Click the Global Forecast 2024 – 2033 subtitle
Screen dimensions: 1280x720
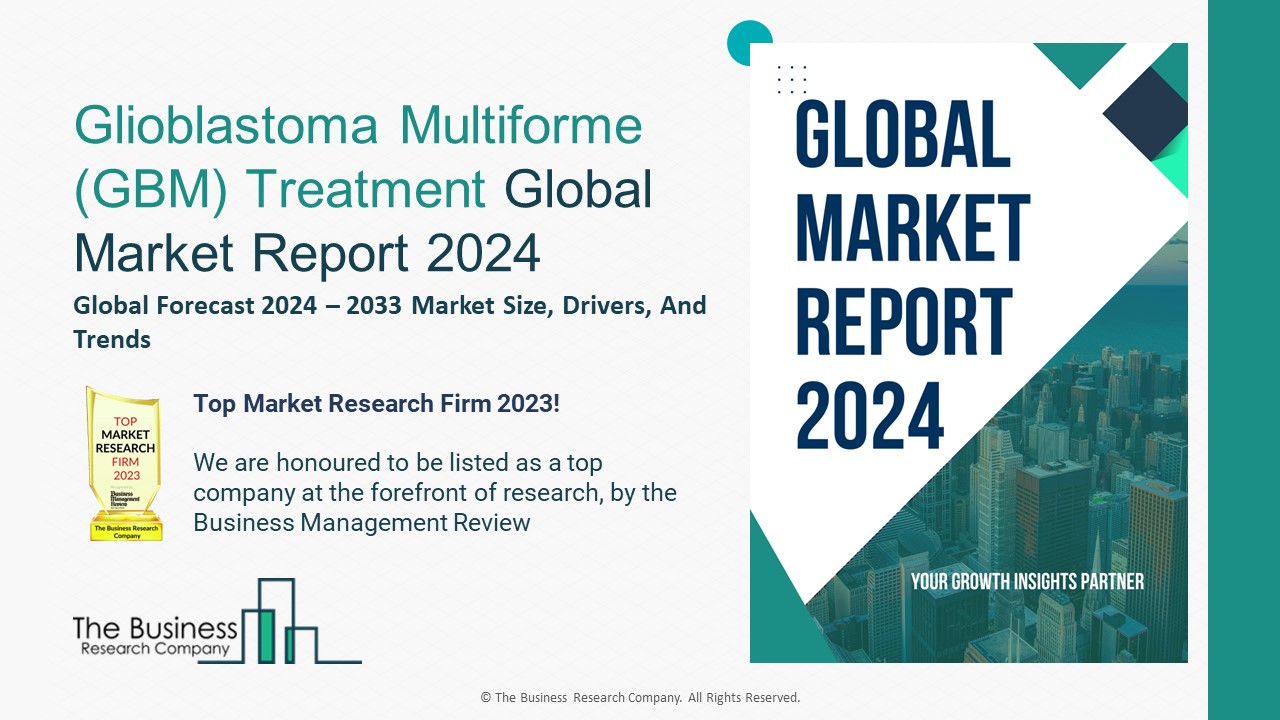[388, 306]
